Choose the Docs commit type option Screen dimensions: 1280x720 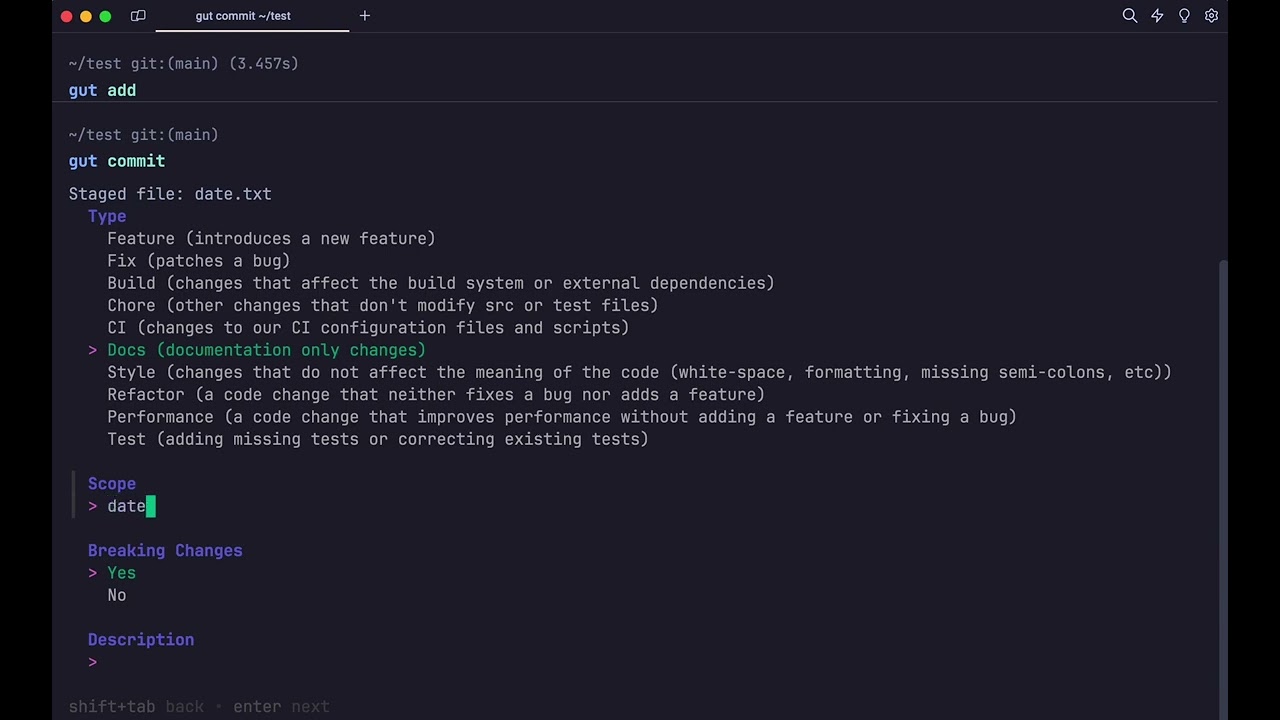(x=266, y=350)
